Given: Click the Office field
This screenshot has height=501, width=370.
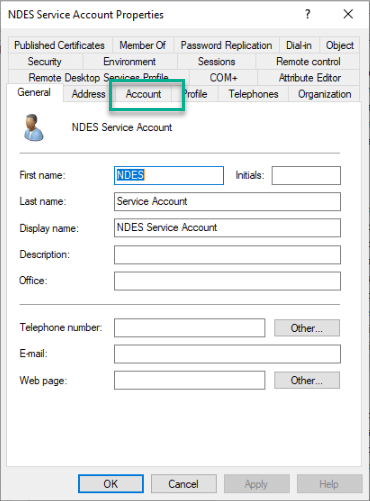Looking at the screenshot, I should 227,281.
